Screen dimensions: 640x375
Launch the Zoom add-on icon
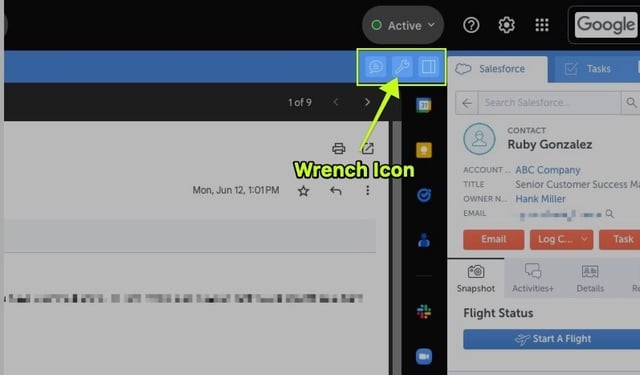pyautogui.click(x=424, y=357)
